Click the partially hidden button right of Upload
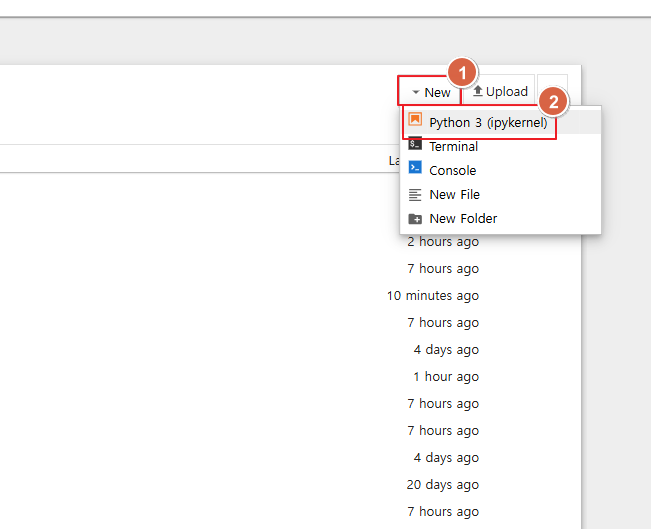Screen dimensions: 651x529 tap(552, 89)
